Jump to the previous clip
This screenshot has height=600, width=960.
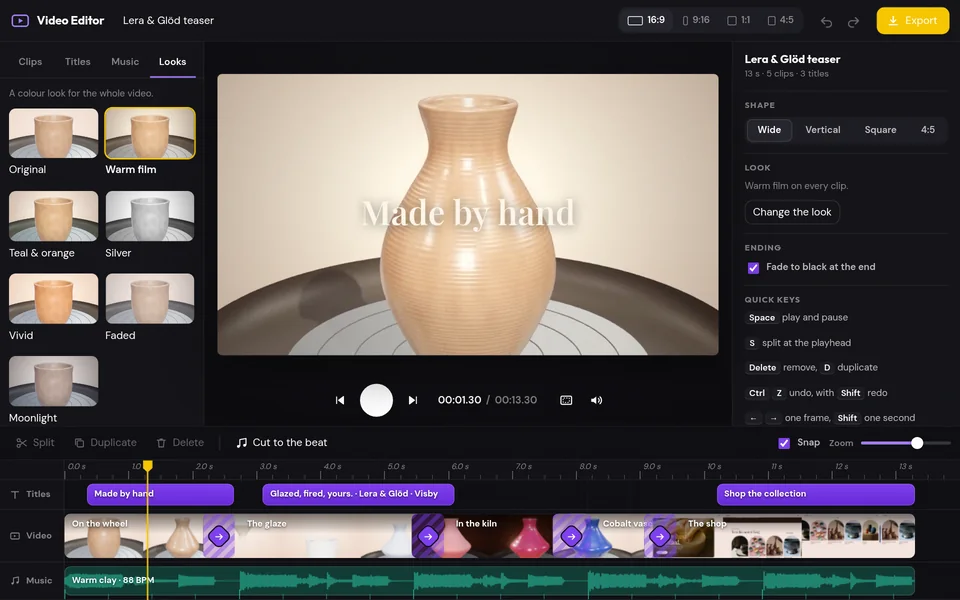point(340,400)
